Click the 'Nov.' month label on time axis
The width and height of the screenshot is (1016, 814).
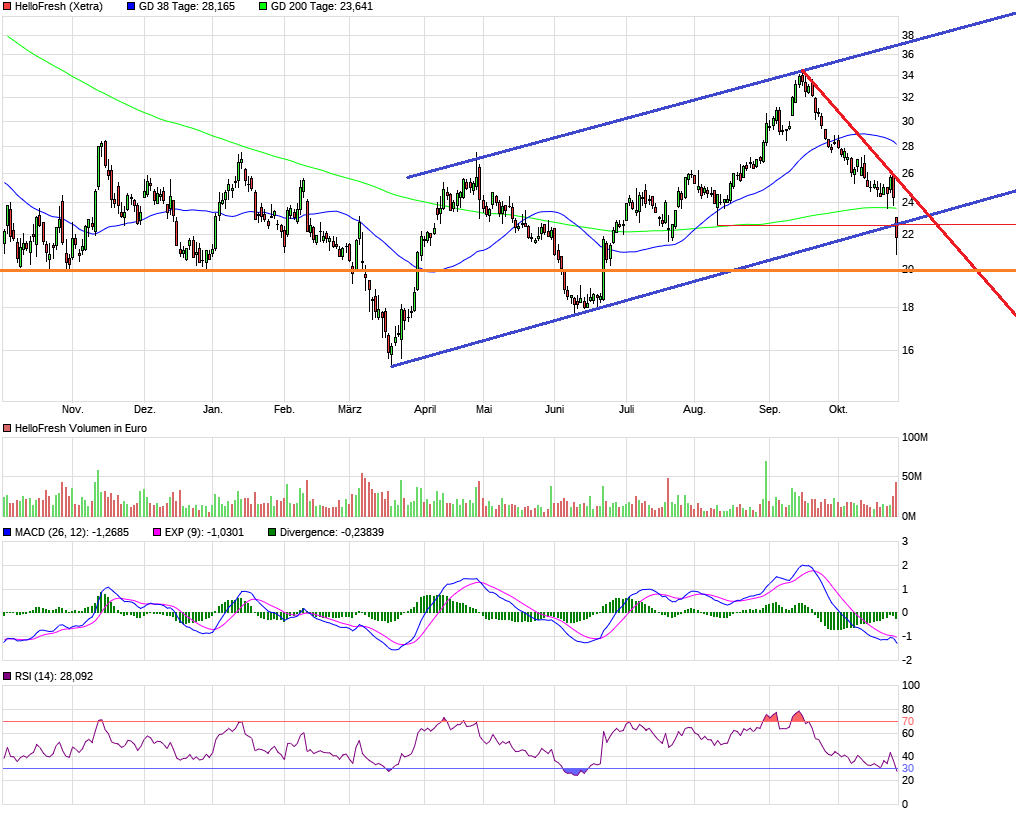coord(73,410)
